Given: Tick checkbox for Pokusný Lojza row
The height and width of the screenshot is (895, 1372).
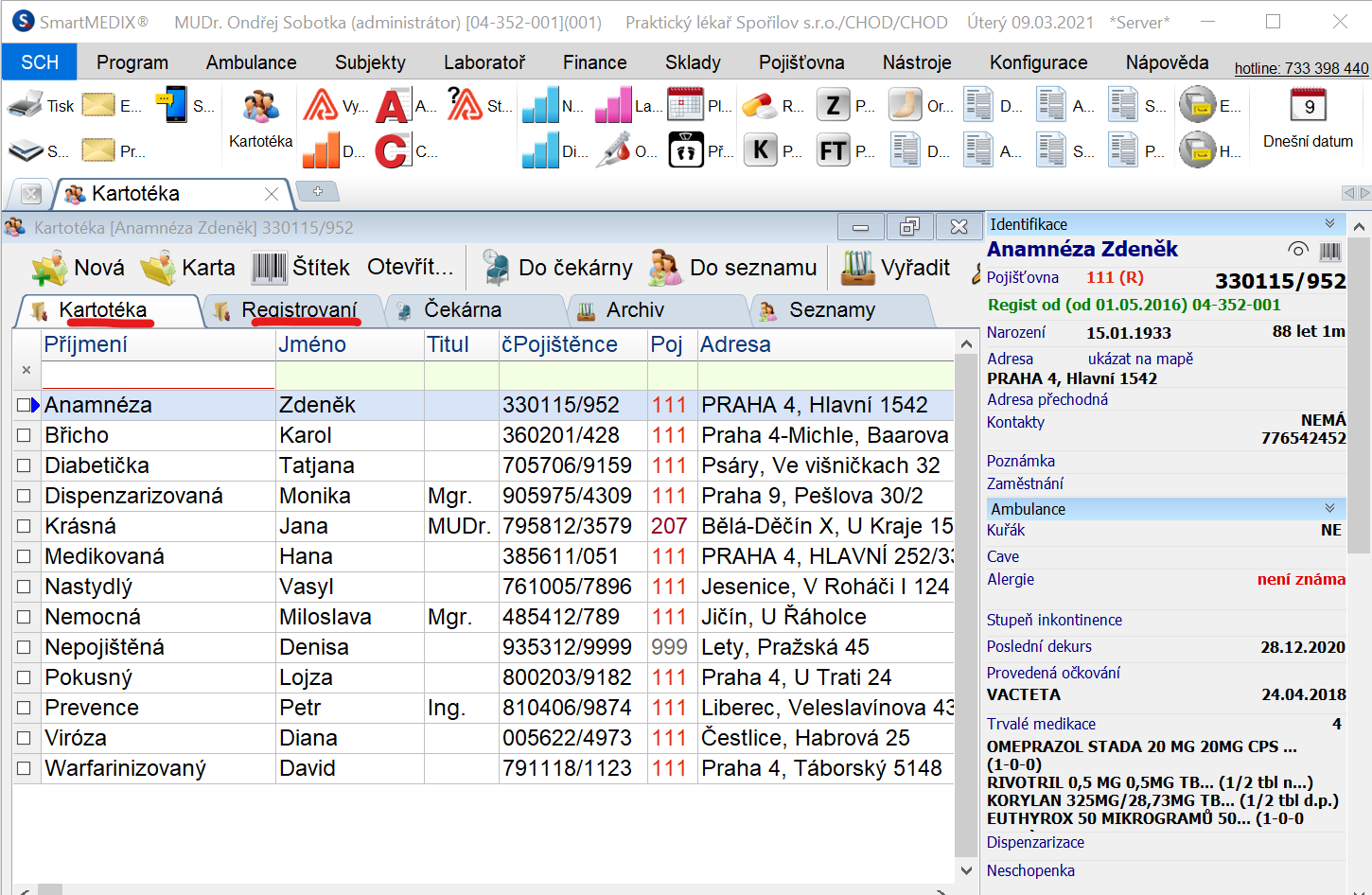Looking at the screenshot, I should 24,677.
